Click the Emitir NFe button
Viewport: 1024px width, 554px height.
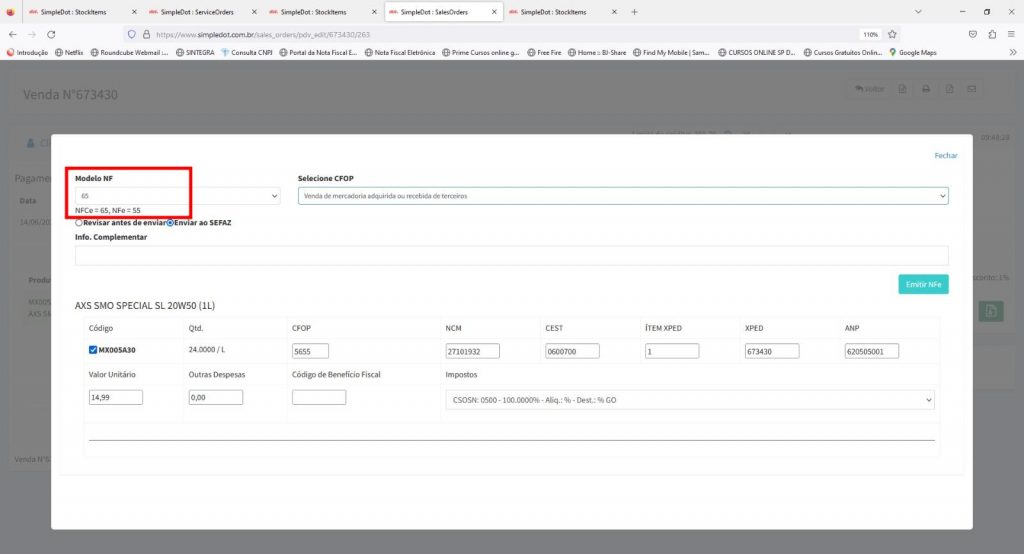click(x=922, y=285)
